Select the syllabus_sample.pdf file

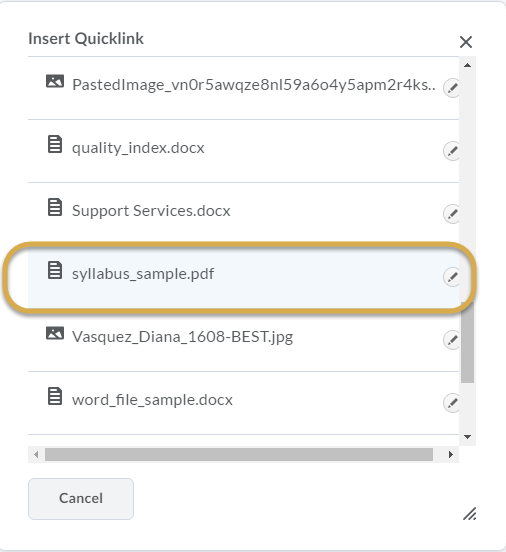(143, 274)
